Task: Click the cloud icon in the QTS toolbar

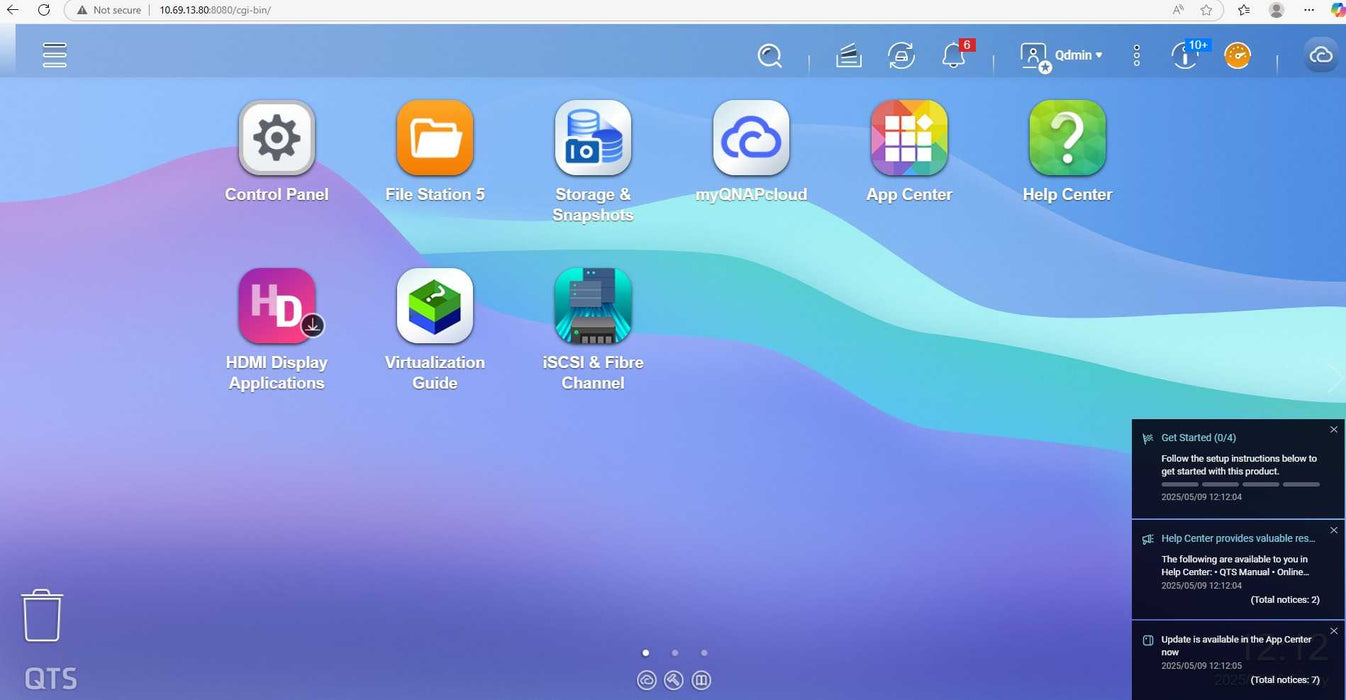Action: coord(1322,56)
